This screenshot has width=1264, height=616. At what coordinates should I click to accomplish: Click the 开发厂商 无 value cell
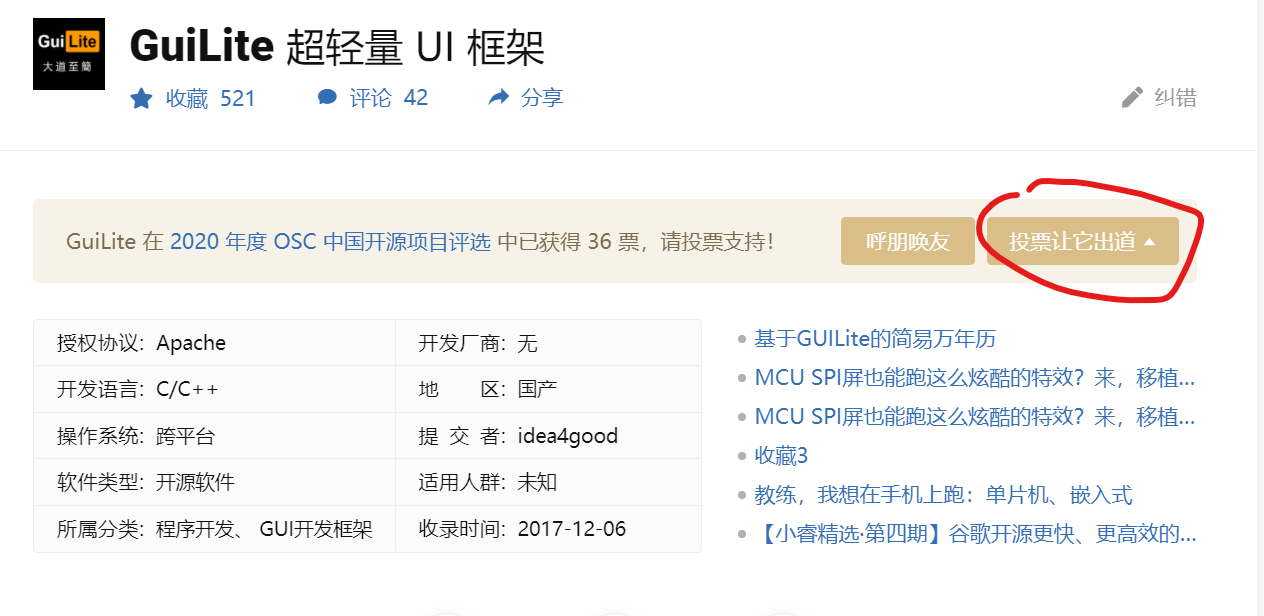click(x=527, y=343)
